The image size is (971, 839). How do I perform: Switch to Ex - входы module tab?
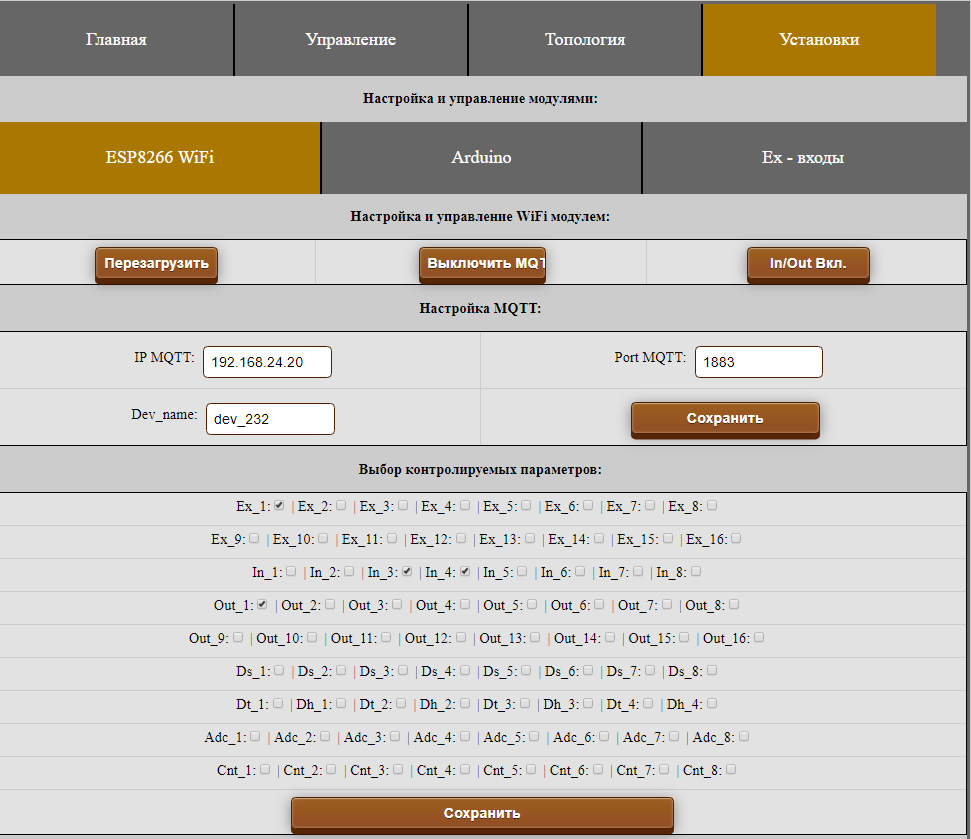802,158
